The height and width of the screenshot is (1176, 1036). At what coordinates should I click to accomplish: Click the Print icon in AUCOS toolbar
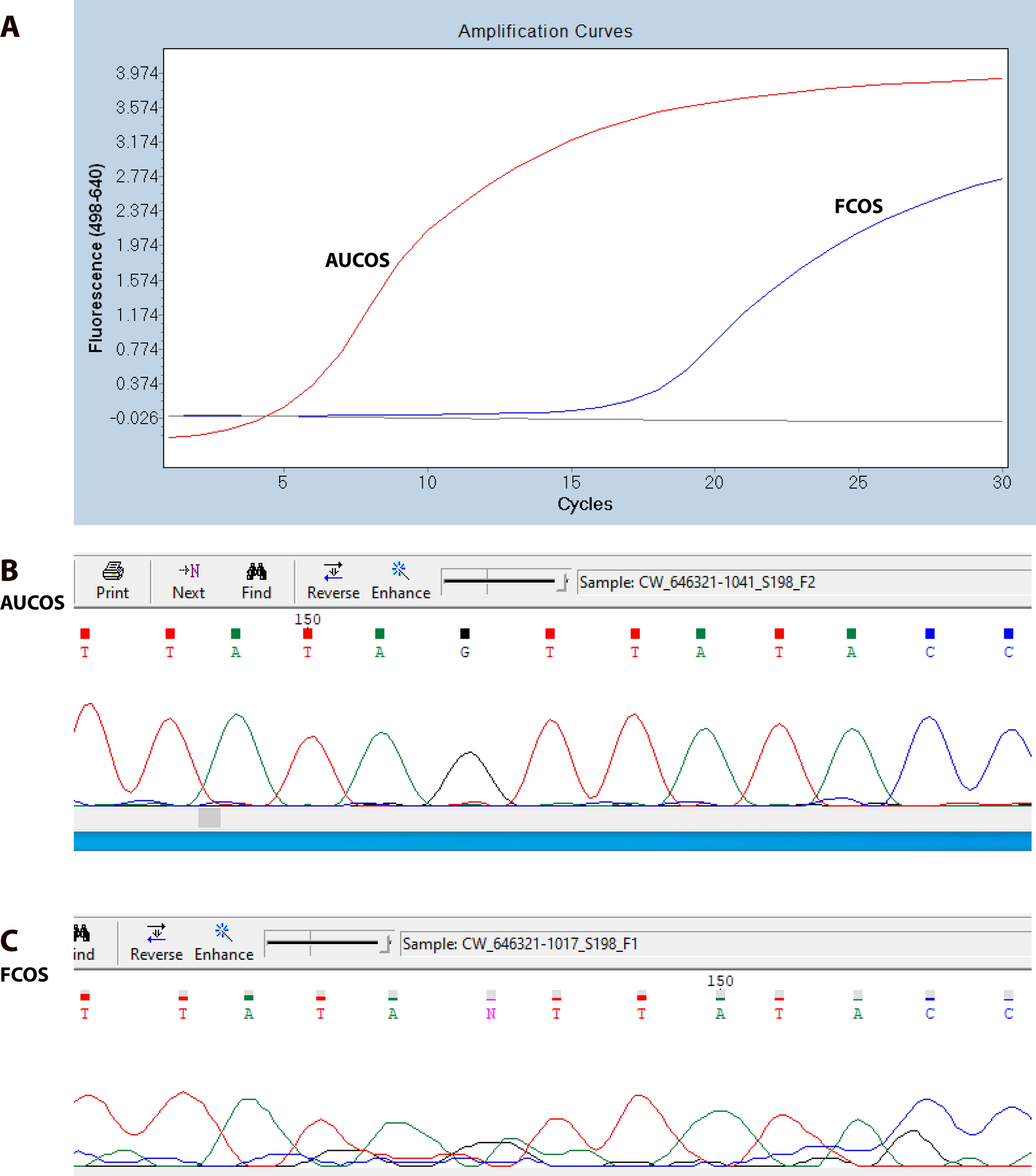[x=113, y=580]
